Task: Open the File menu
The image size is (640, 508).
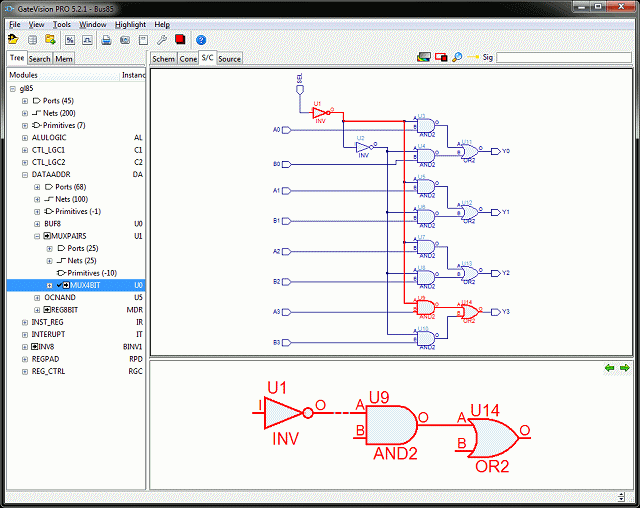Action: 15,24
